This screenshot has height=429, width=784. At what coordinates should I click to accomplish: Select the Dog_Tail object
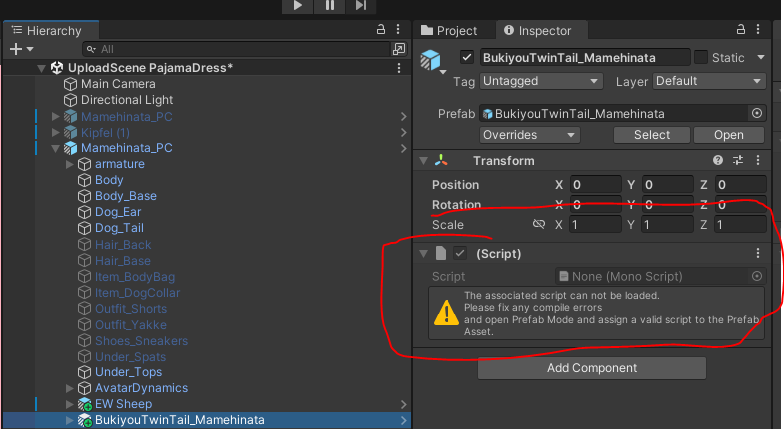click(119, 228)
